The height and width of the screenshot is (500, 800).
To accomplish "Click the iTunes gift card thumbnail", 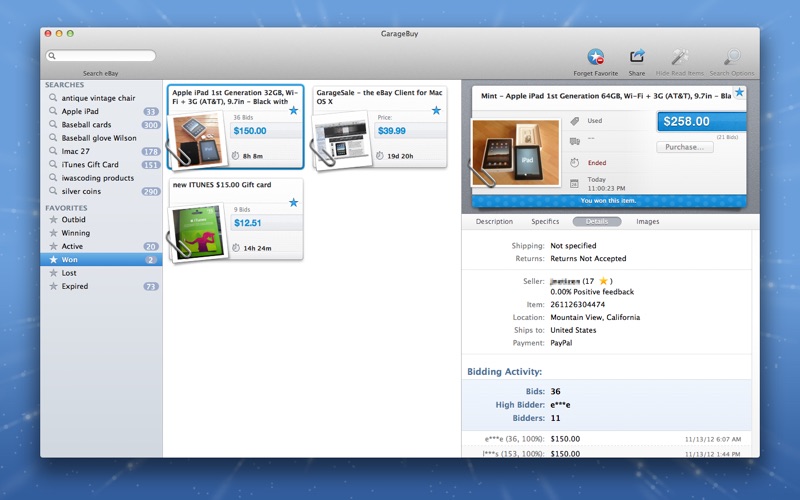I will coord(198,232).
